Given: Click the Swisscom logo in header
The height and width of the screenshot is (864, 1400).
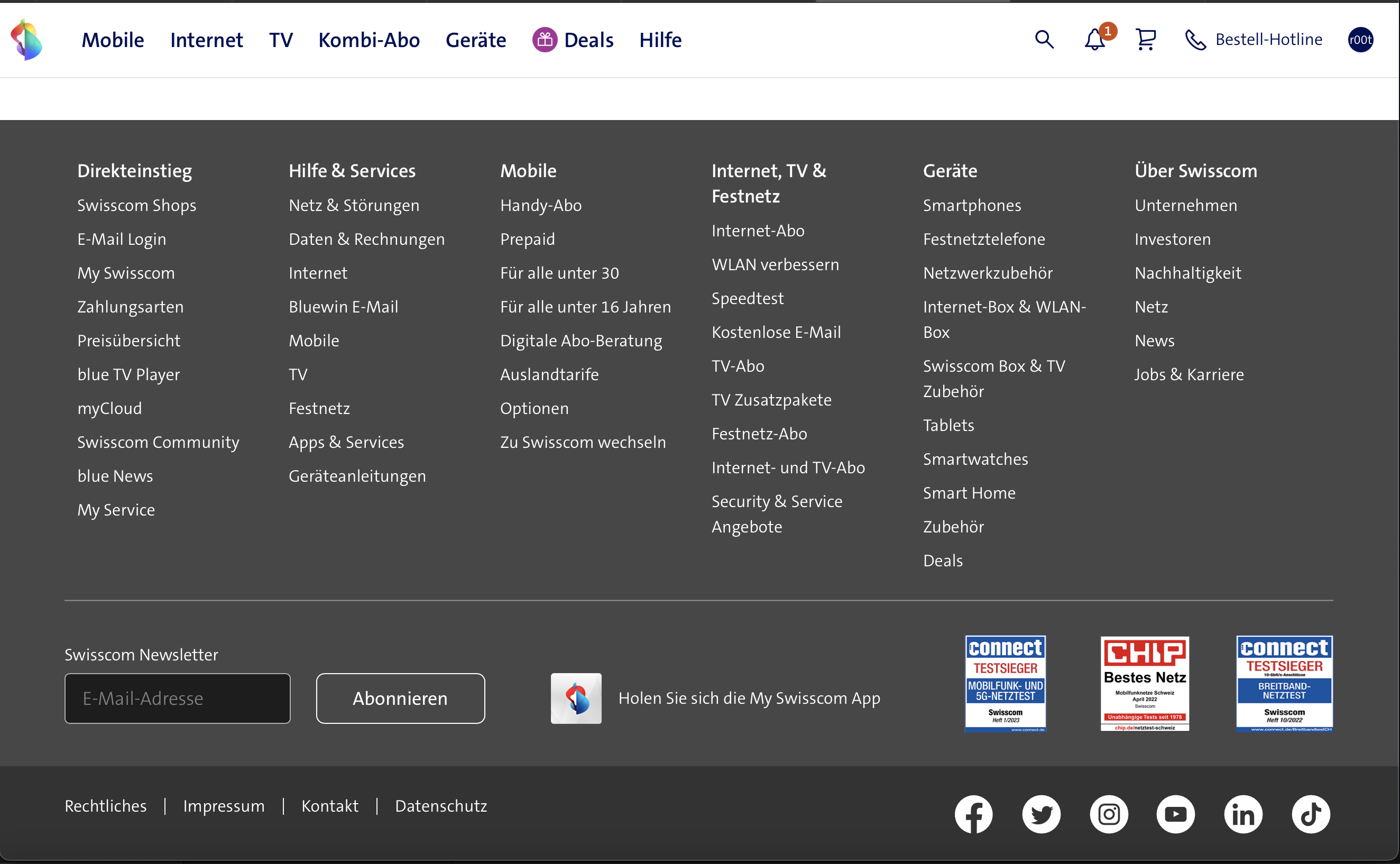Looking at the screenshot, I should [26, 40].
